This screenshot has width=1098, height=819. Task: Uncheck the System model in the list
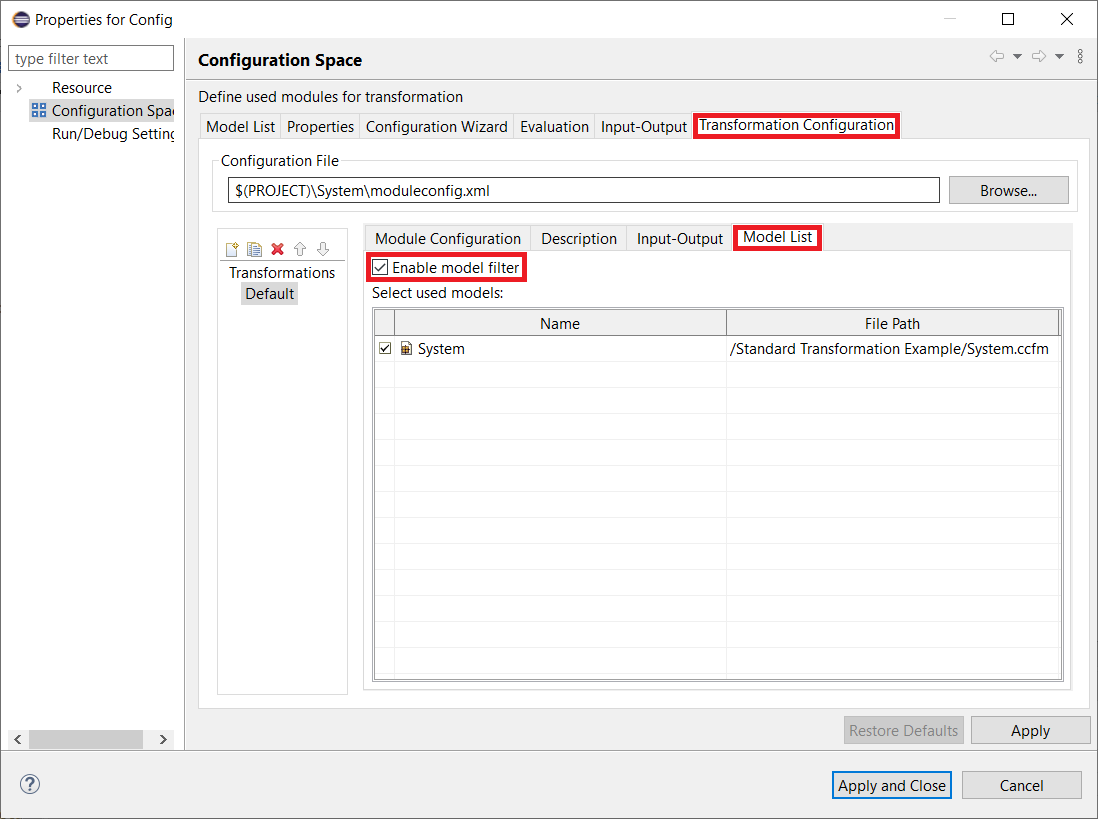[x=385, y=348]
